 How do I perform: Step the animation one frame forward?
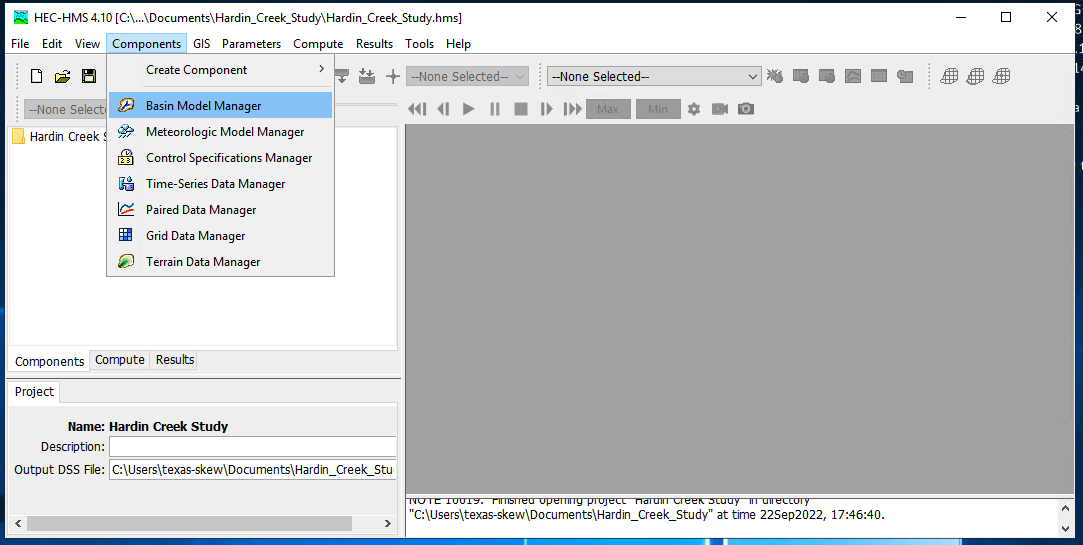tap(546, 109)
